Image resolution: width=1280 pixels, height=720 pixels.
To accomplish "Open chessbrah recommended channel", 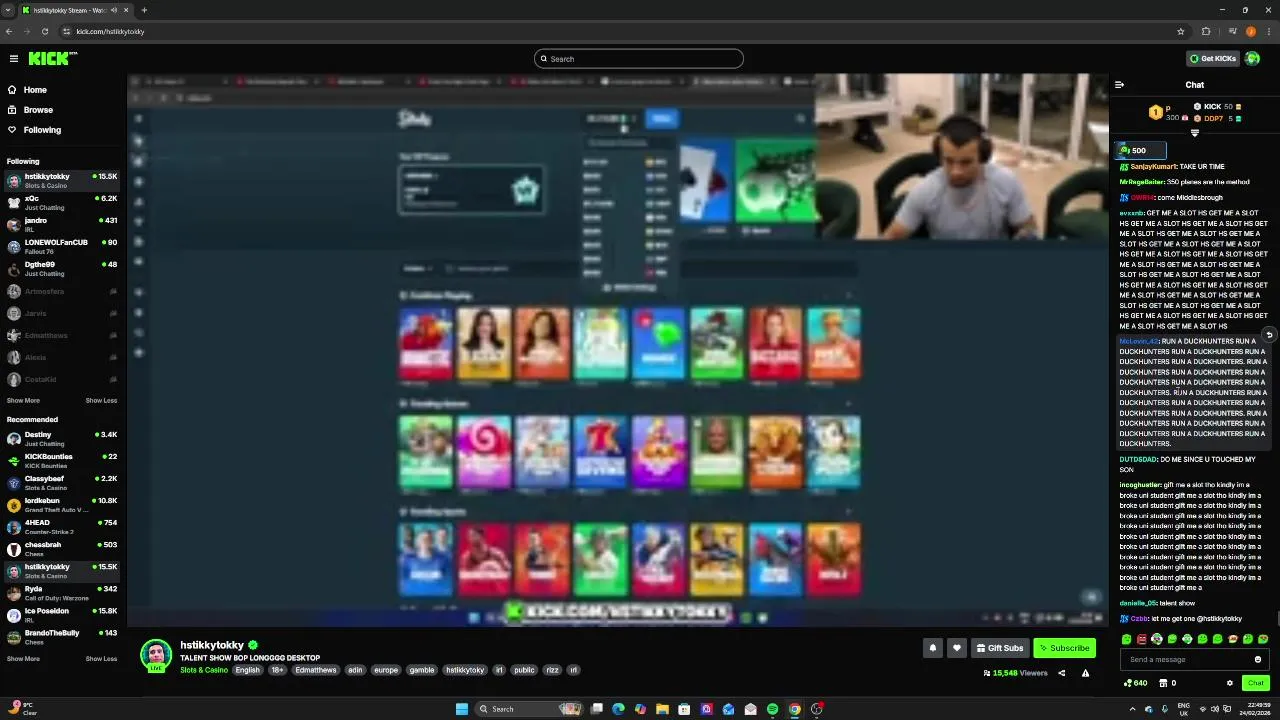I will [60, 549].
